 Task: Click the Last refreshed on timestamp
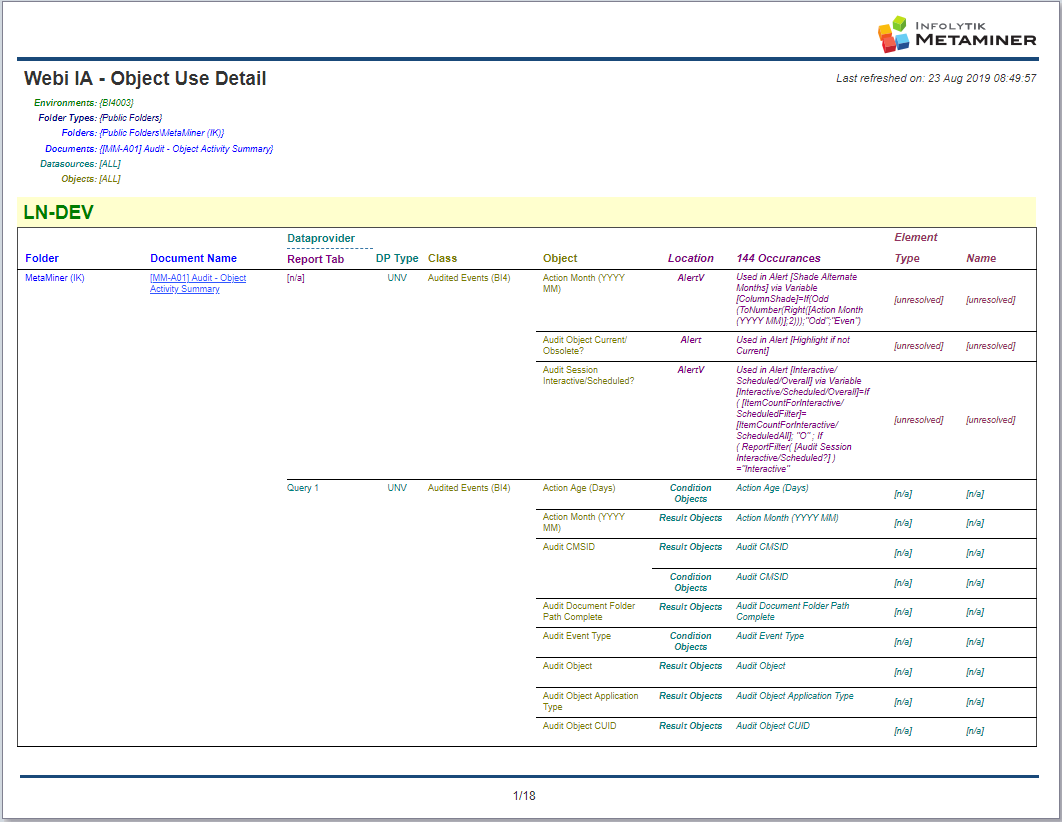point(936,79)
